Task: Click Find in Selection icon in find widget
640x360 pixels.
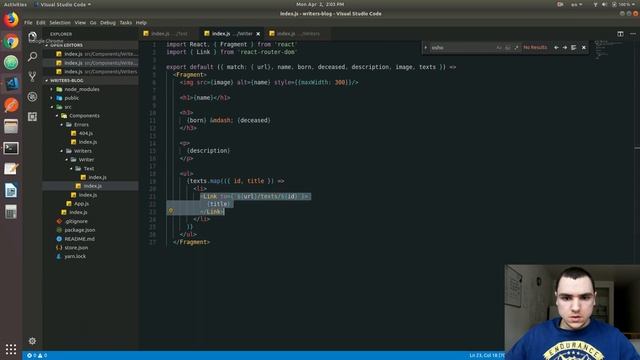Action: tap(573, 48)
